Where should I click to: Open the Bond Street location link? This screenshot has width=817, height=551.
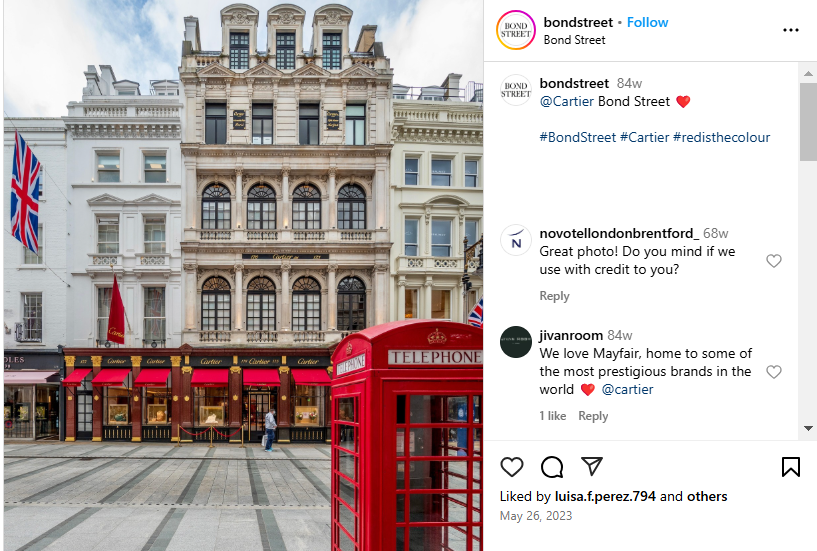pos(574,40)
